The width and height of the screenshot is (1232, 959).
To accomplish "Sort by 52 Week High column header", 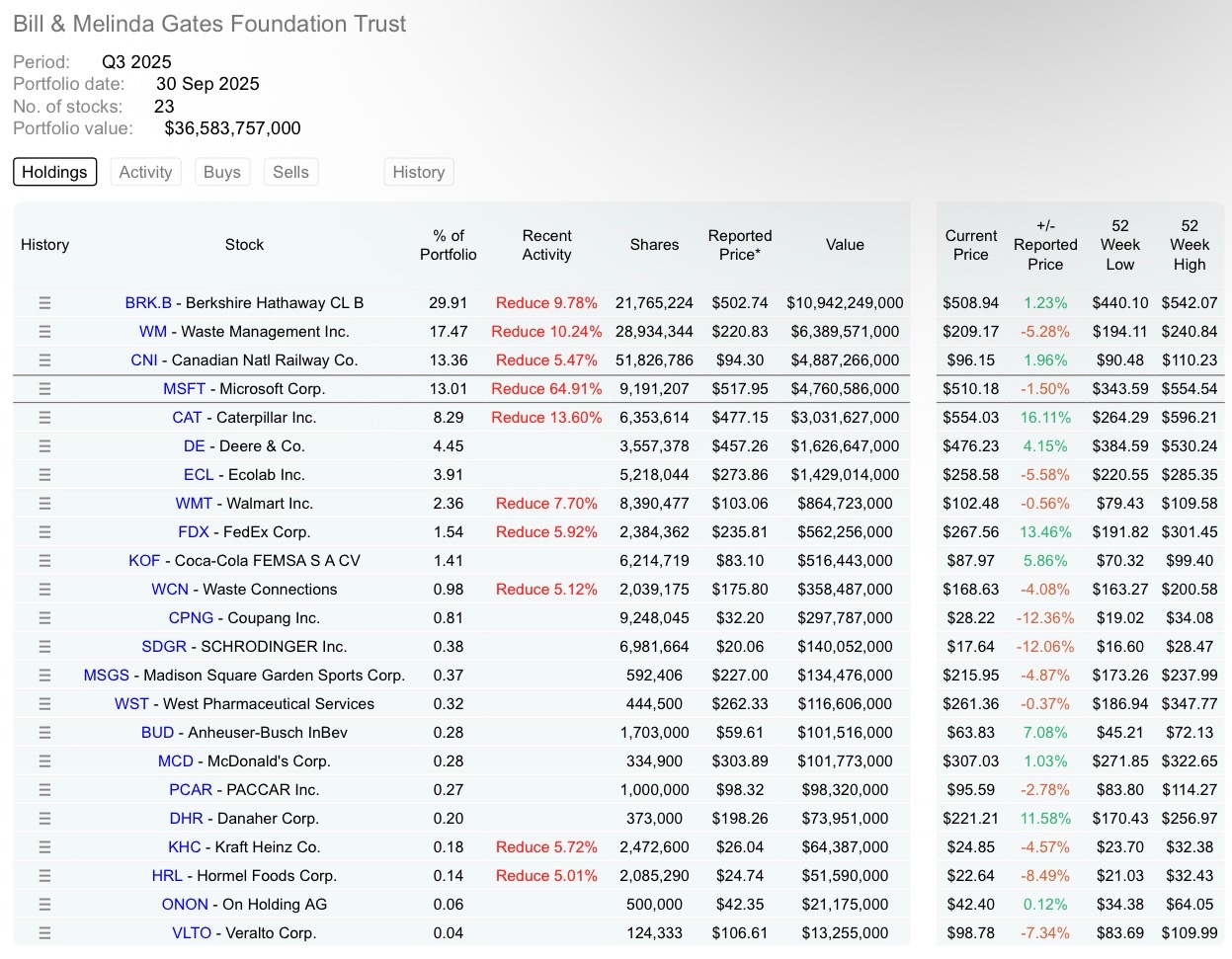I will click(x=1190, y=245).
